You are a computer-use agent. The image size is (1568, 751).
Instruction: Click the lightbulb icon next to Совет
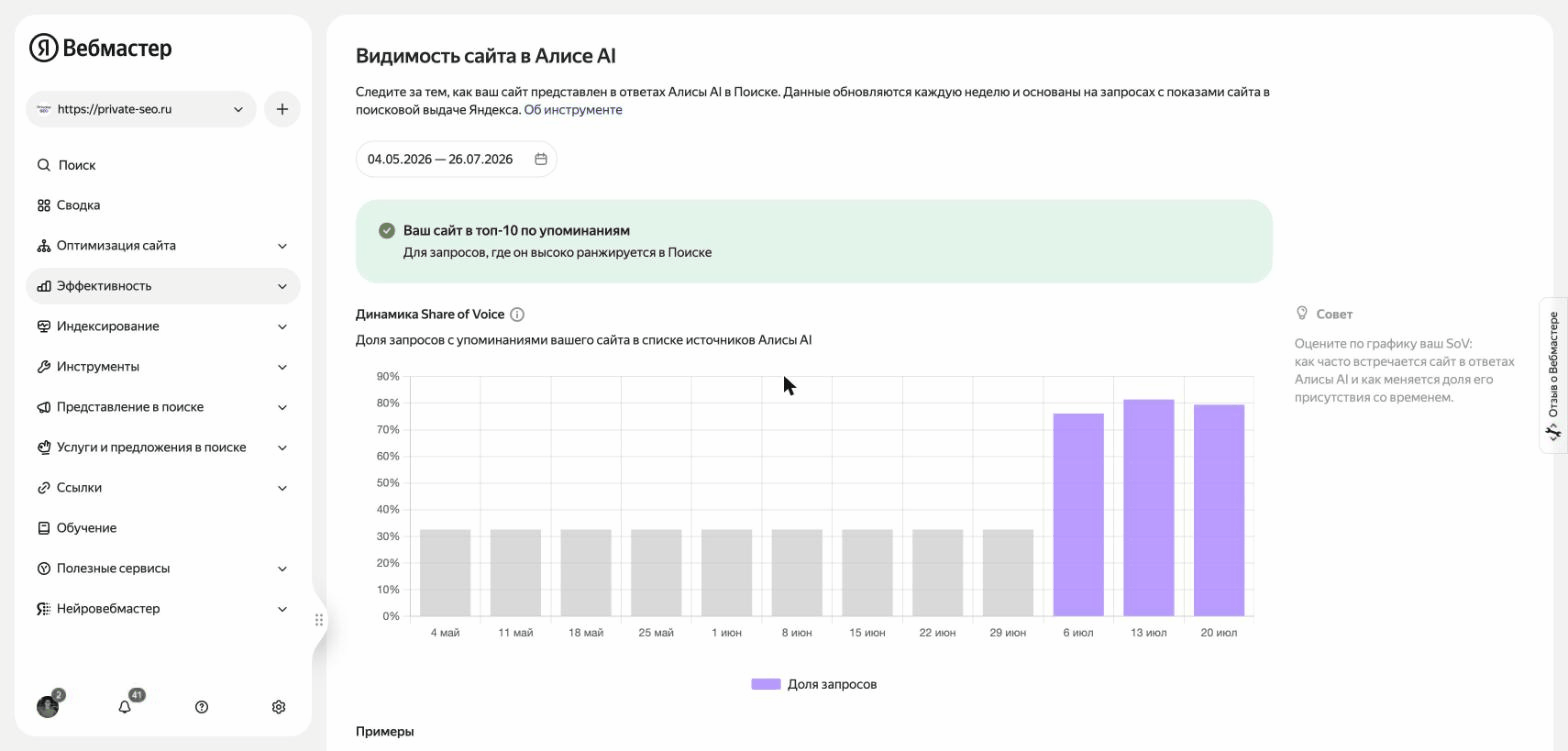(x=1302, y=313)
